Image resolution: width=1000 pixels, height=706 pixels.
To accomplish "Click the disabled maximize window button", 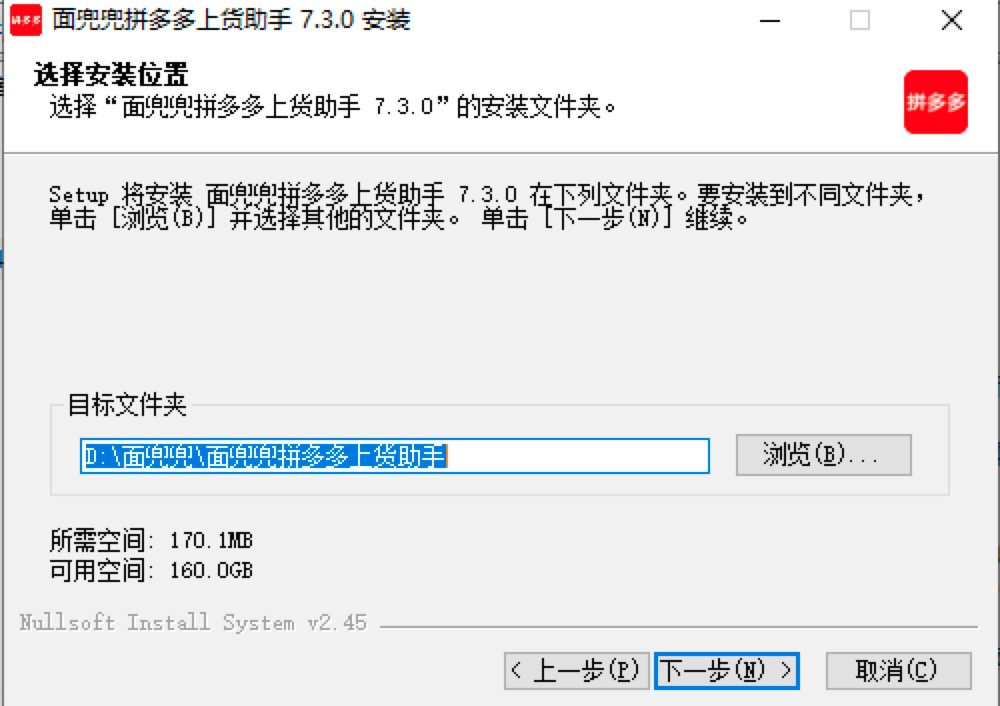I will point(859,20).
